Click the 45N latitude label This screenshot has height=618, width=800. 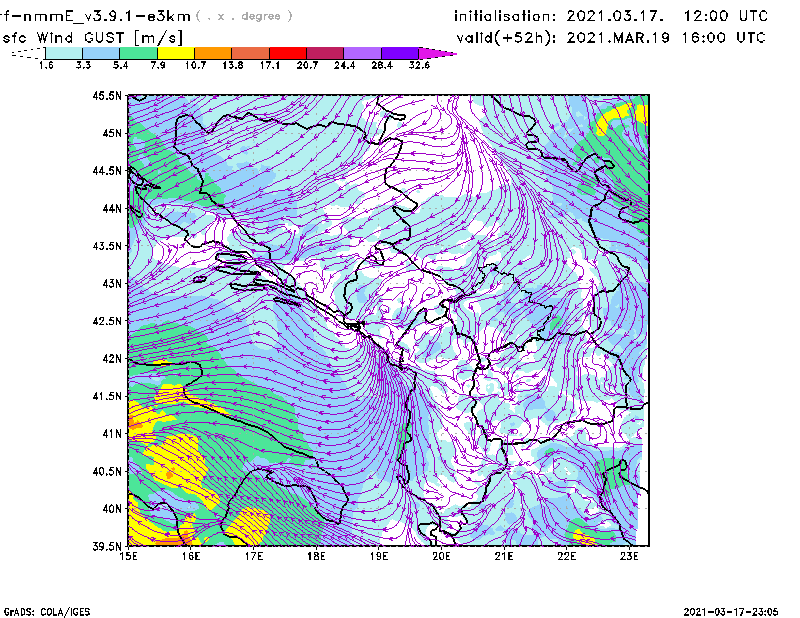click(x=112, y=133)
